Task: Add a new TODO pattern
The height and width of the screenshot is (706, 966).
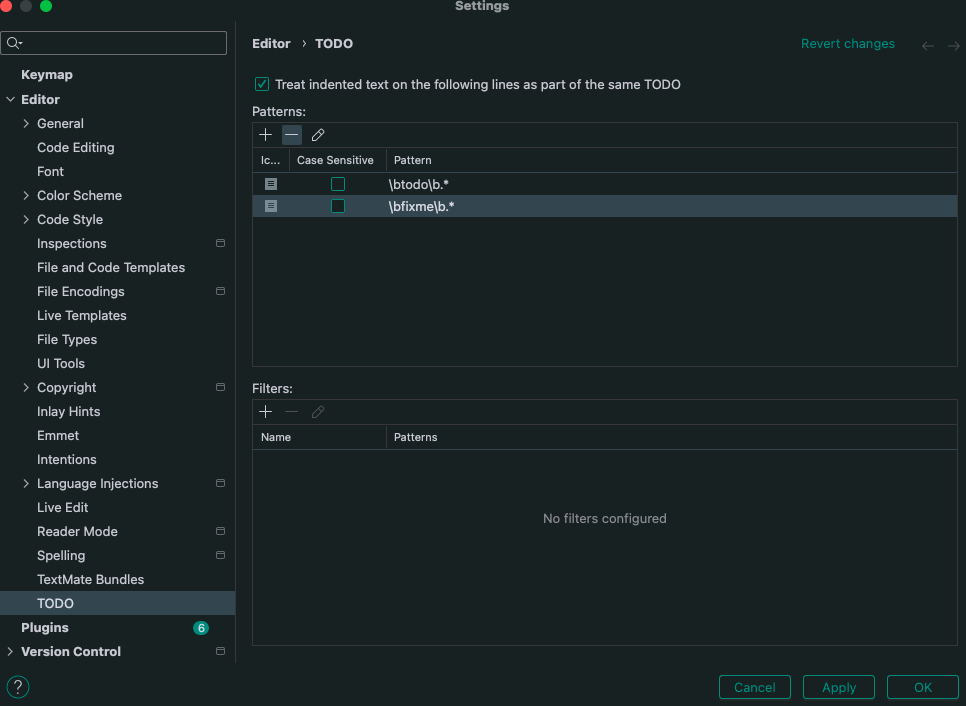Action: click(x=266, y=135)
